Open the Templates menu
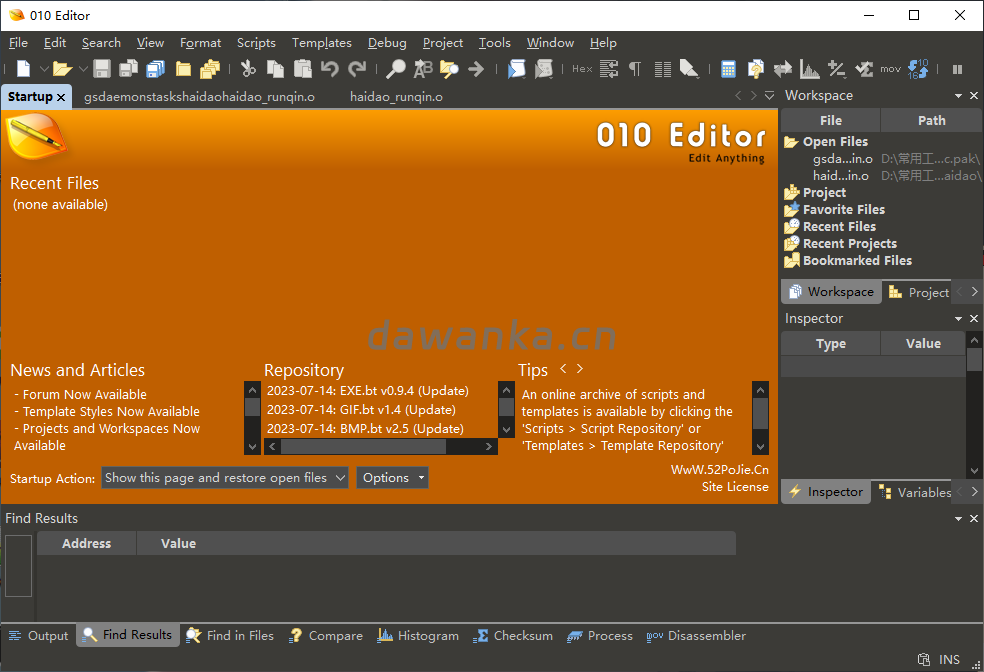This screenshot has height=672, width=984. (321, 43)
